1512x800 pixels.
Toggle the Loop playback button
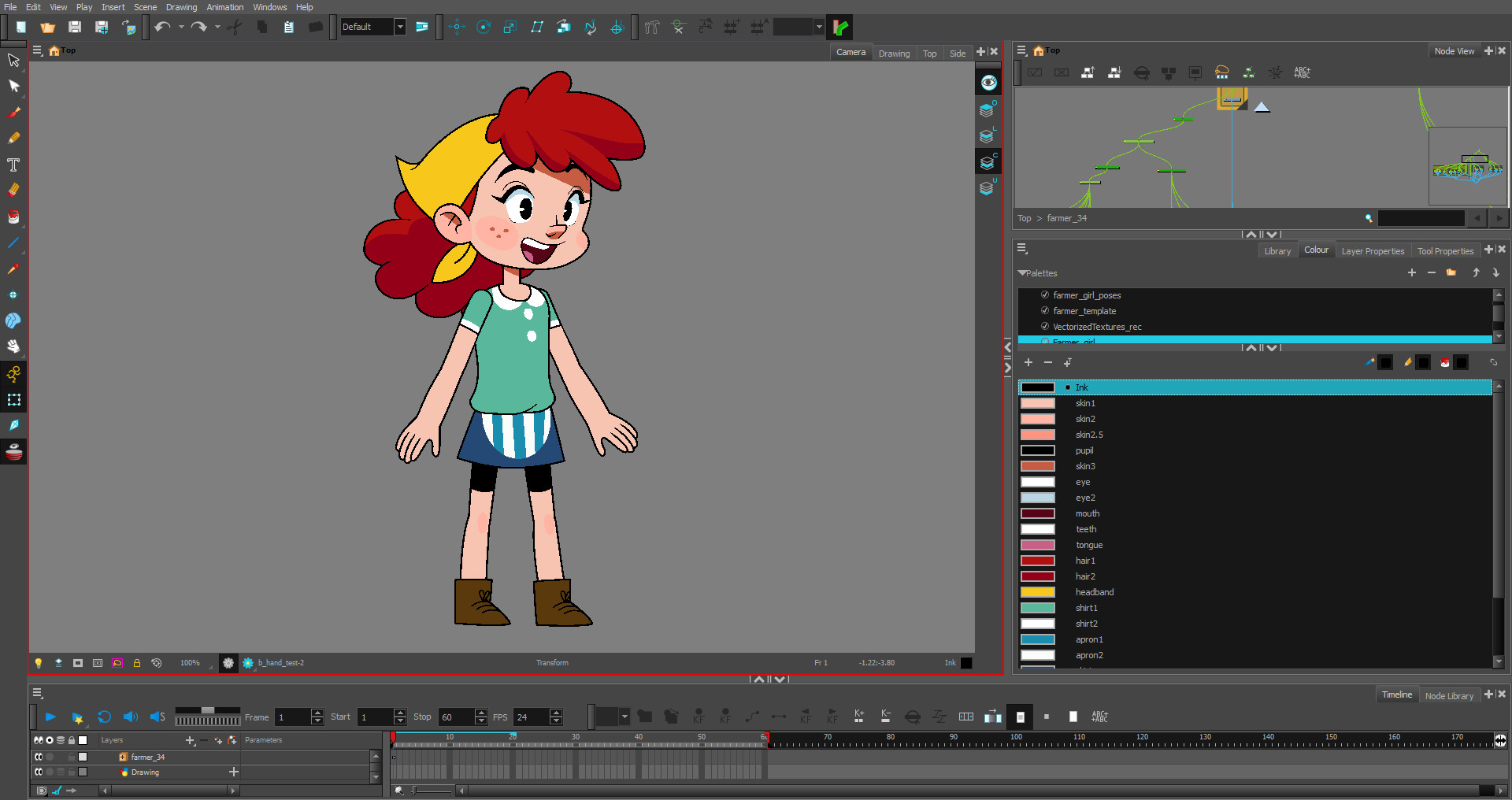[104, 717]
